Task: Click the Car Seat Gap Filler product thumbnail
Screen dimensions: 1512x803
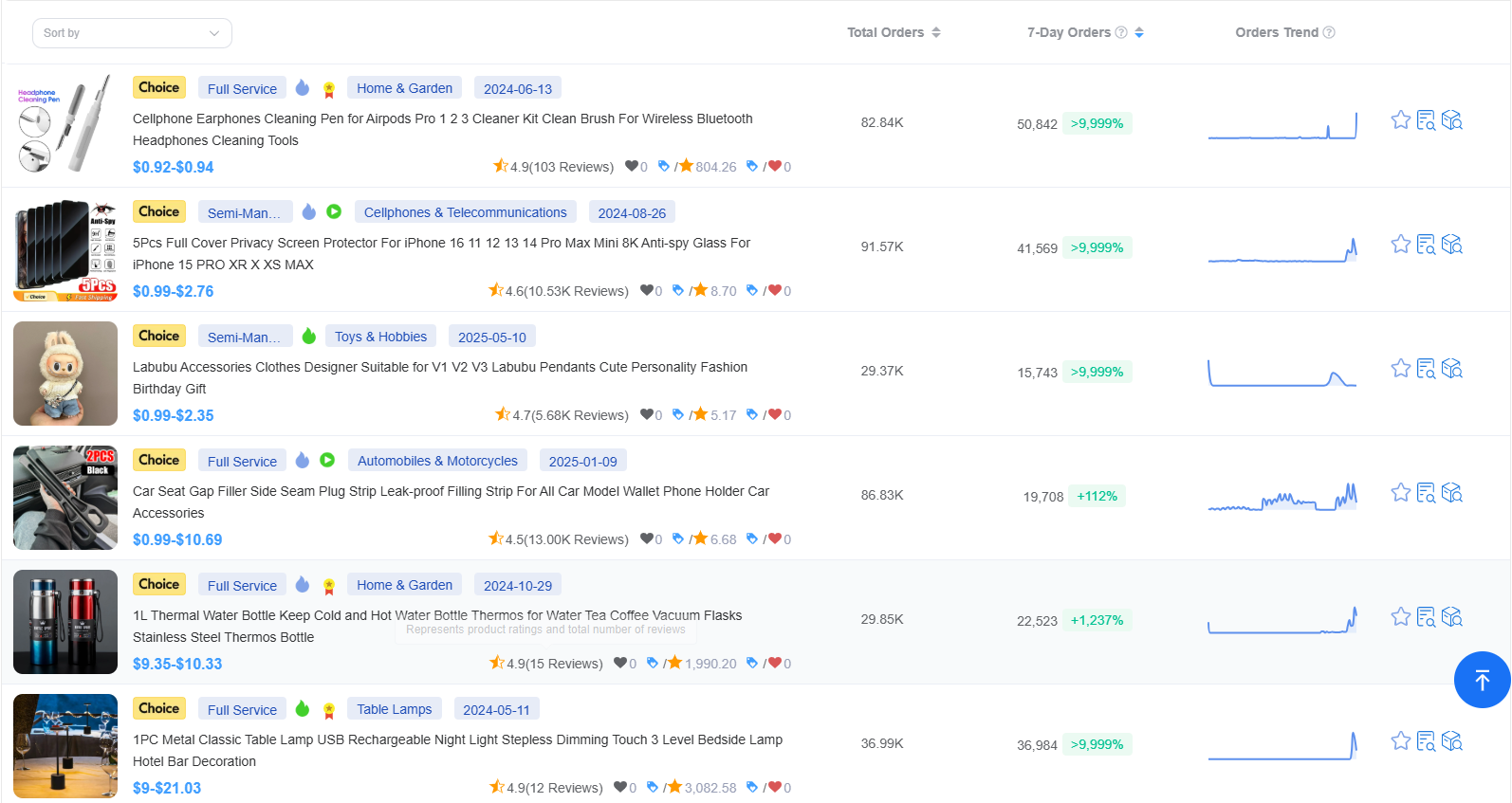Action: (65, 498)
